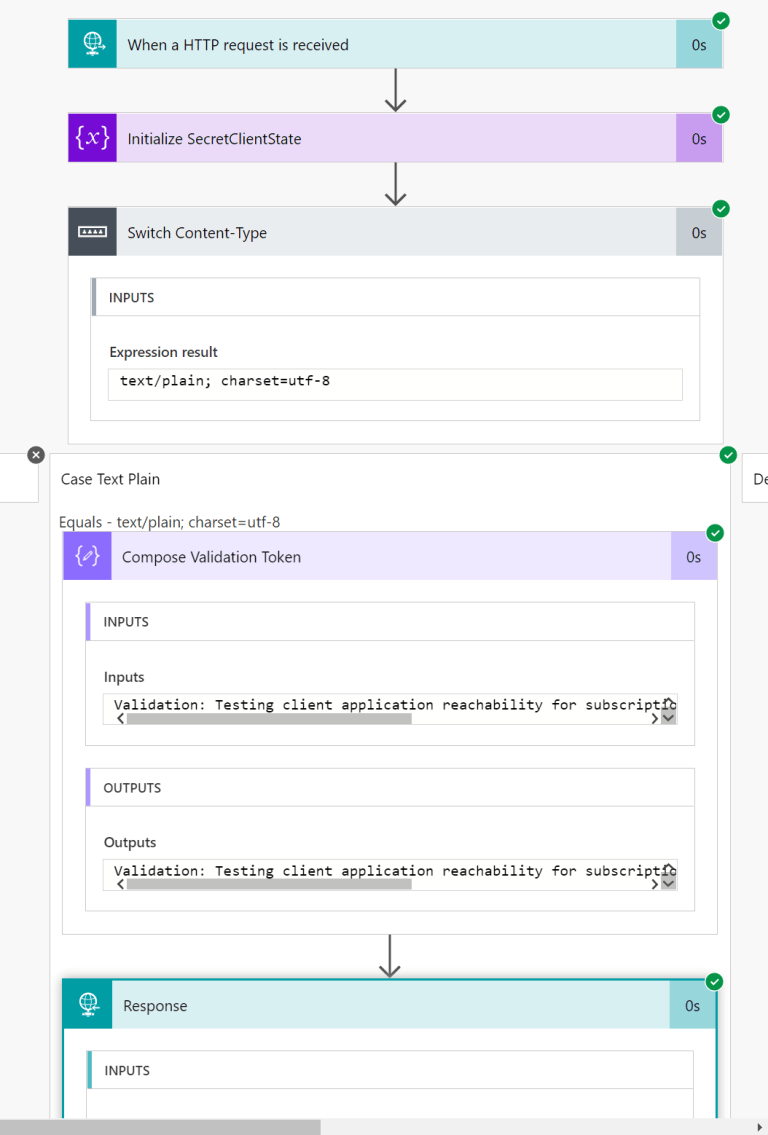768x1135 pixels.
Task: Click the success check on the Response step
Action: [x=715, y=982]
